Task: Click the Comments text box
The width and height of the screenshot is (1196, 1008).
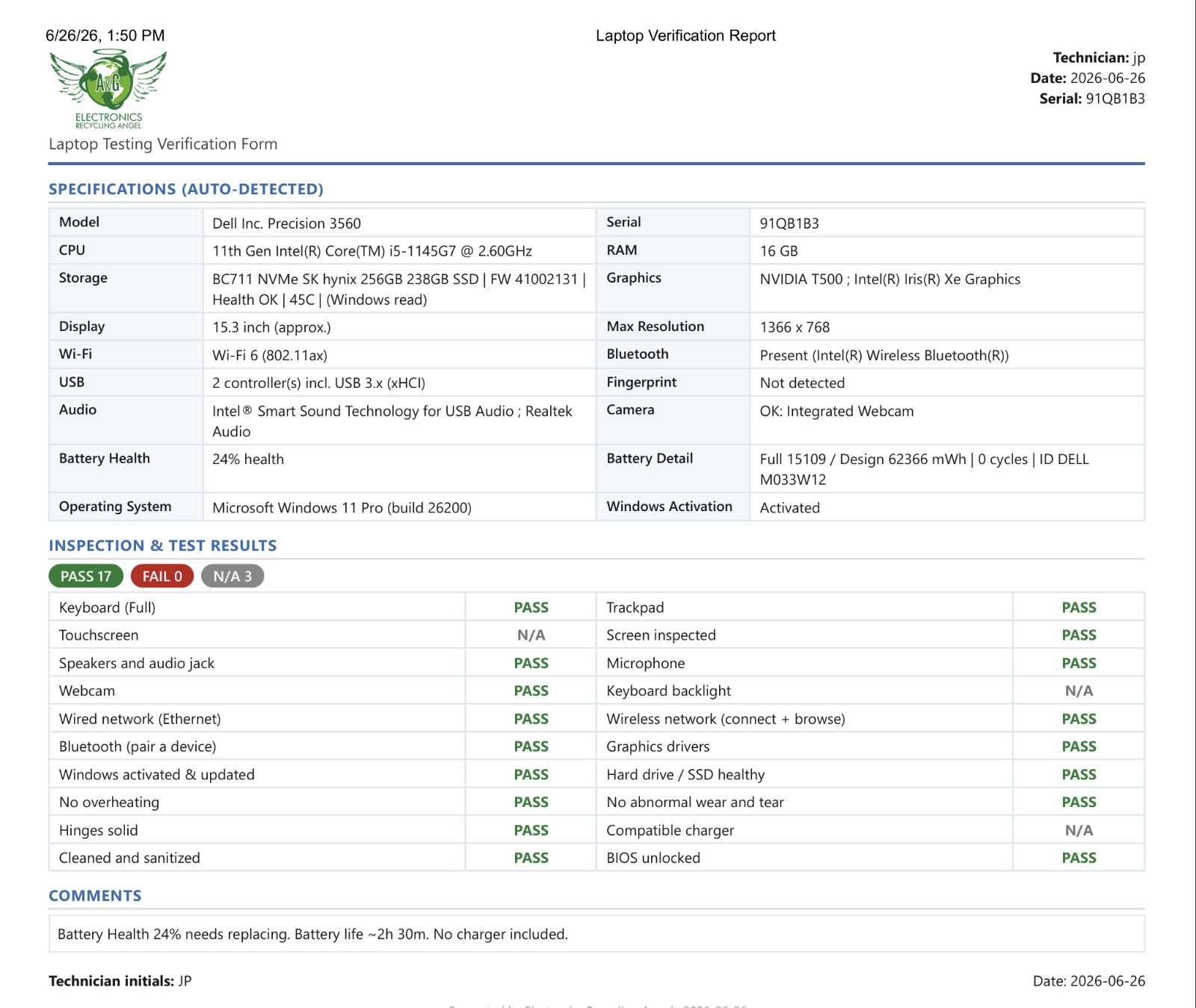Action: pos(597,934)
